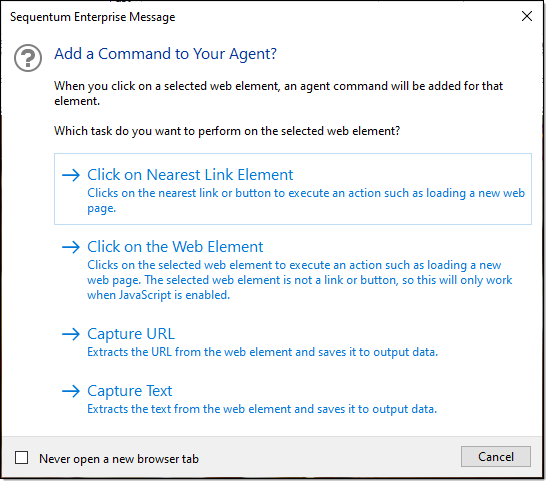Choose Click on Nearest Link Element option
The width and height of the screenshot is (549, 484).
pos(293,189)
